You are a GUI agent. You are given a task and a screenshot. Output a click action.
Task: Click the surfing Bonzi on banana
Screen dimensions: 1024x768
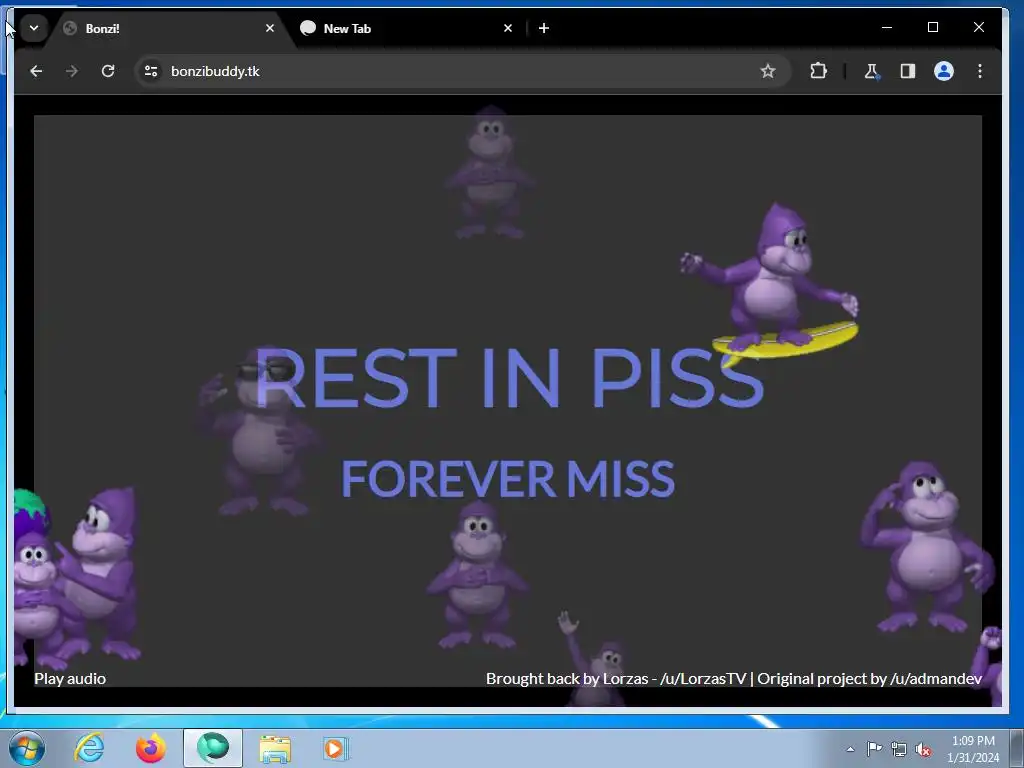point(771,282)
